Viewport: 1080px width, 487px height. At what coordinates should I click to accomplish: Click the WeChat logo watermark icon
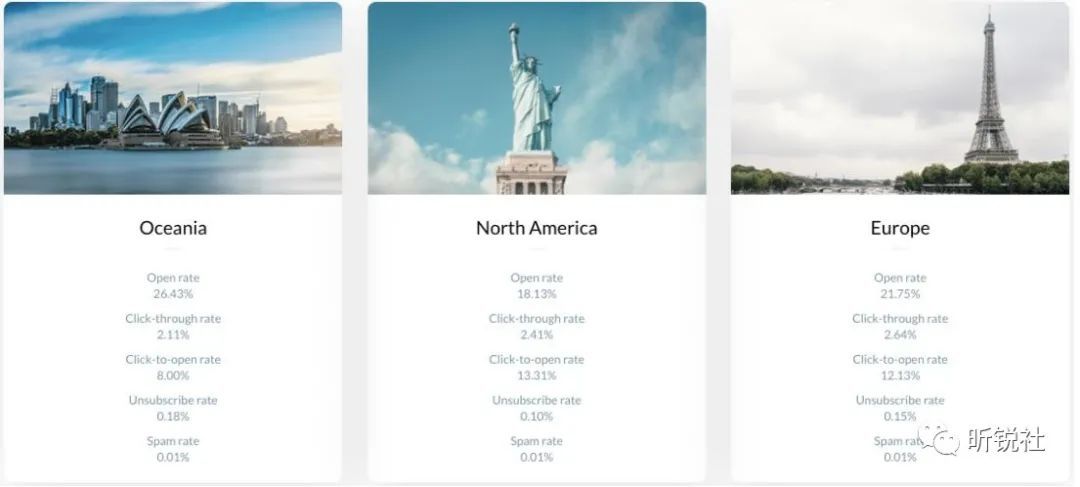point(938,440)
